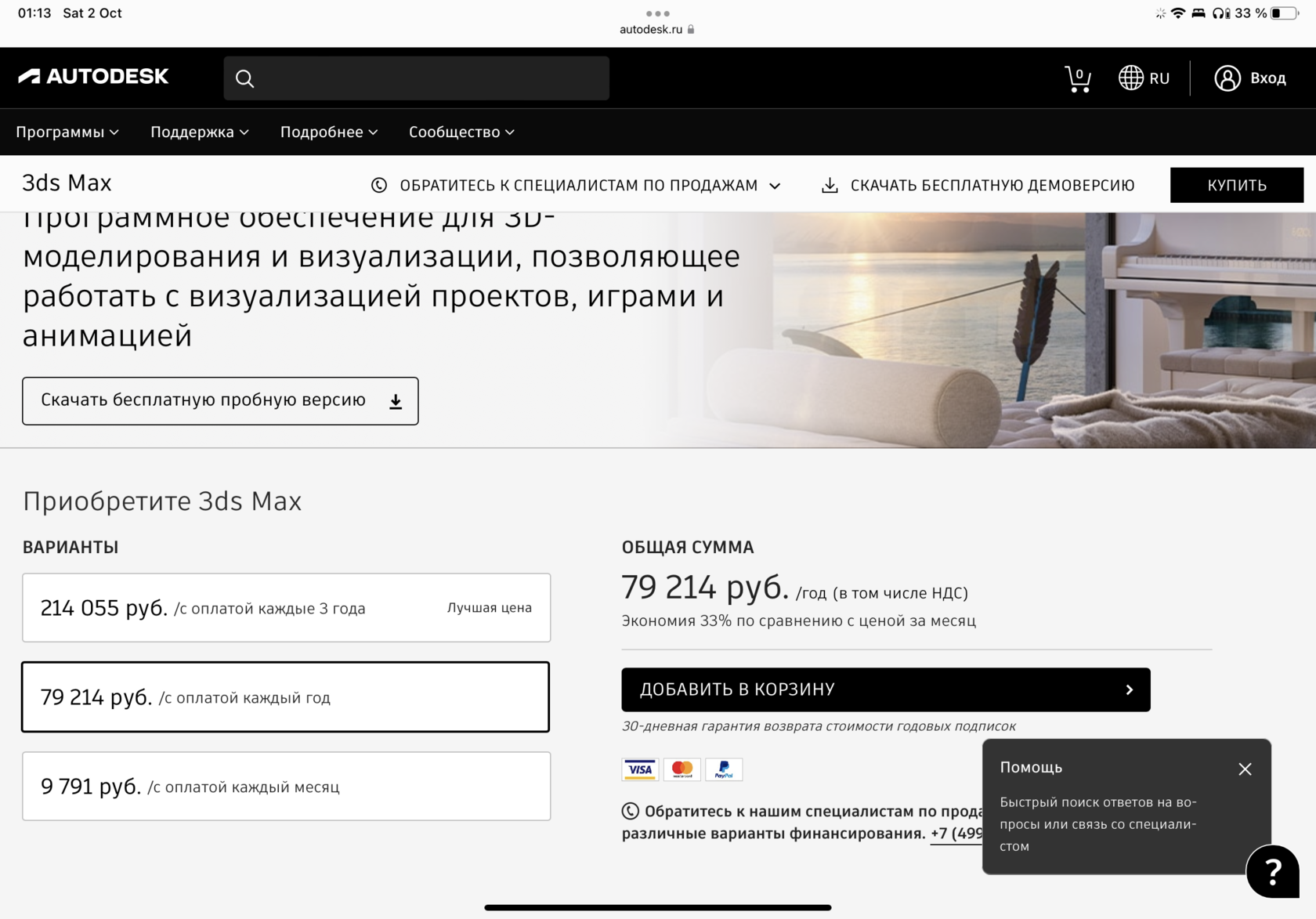Click the ВАРИАНТЫ heading
1316x919 pixels.
pos(70,548)
